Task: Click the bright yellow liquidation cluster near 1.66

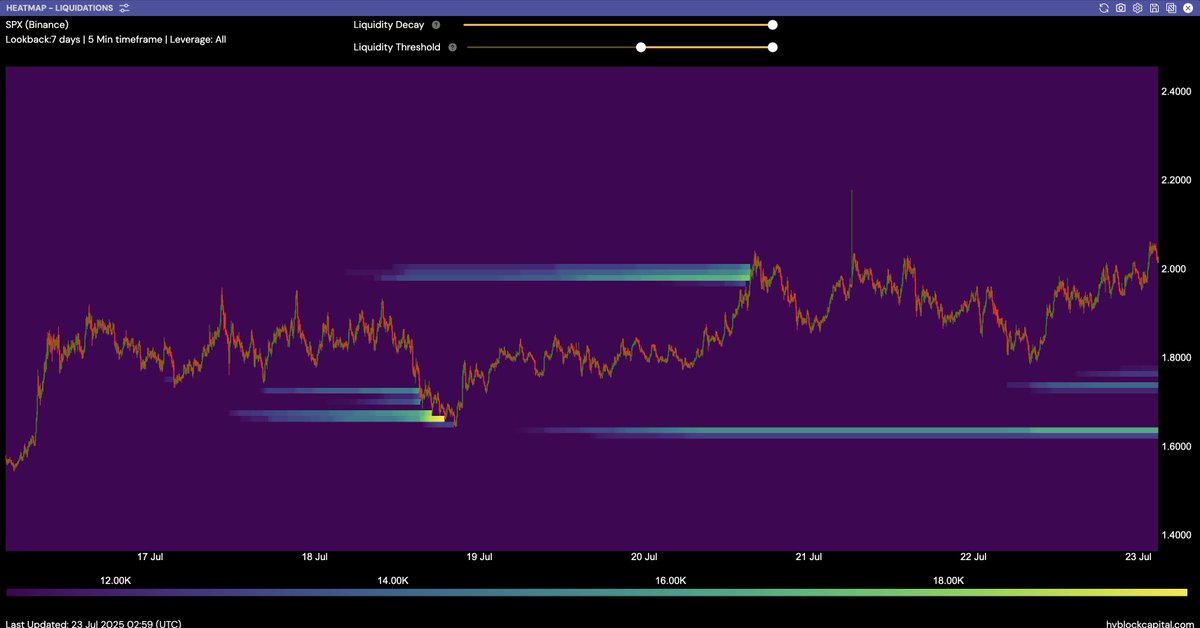Action: 436,419
